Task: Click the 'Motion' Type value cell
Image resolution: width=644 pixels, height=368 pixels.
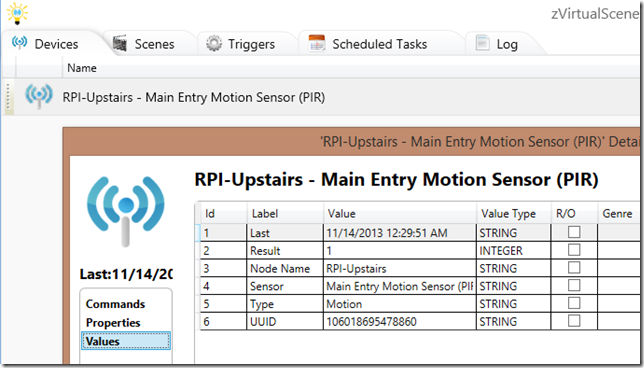Action: tap(400, 304)
